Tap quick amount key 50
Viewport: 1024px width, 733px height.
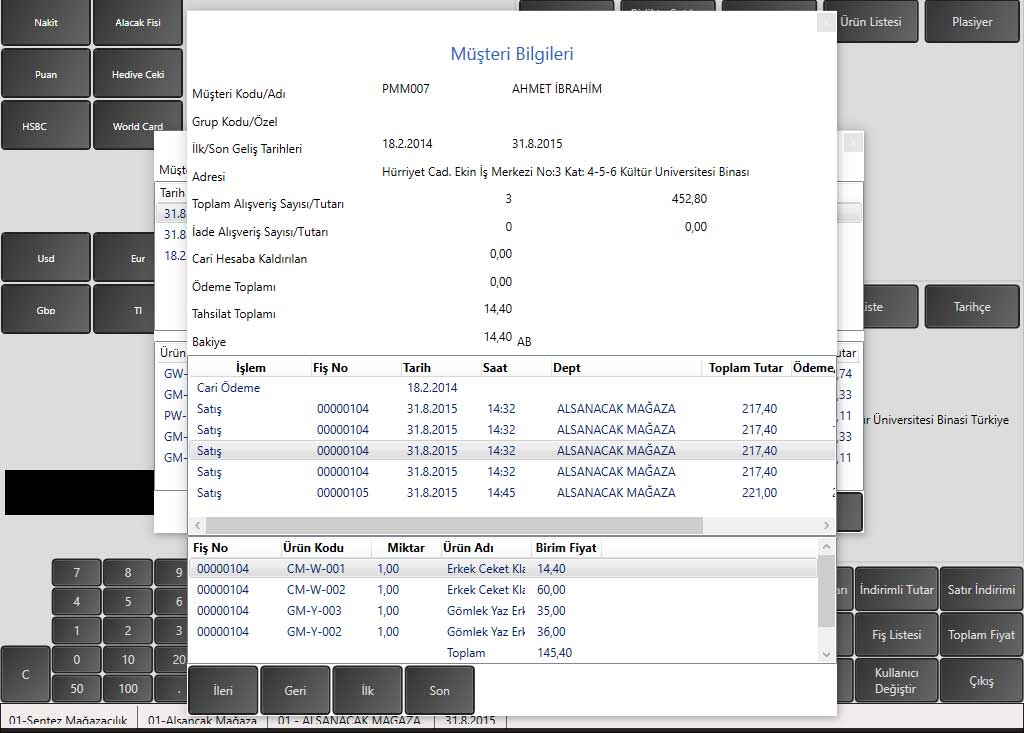coord(76,688)
